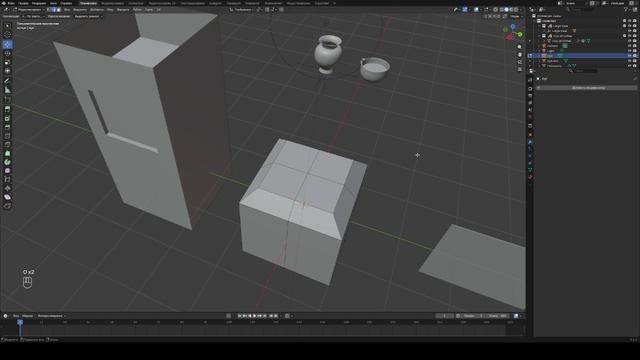The image size is (640, 360).
Task: Open the Options dropdown in viewport header
Action: click(516, 16)
